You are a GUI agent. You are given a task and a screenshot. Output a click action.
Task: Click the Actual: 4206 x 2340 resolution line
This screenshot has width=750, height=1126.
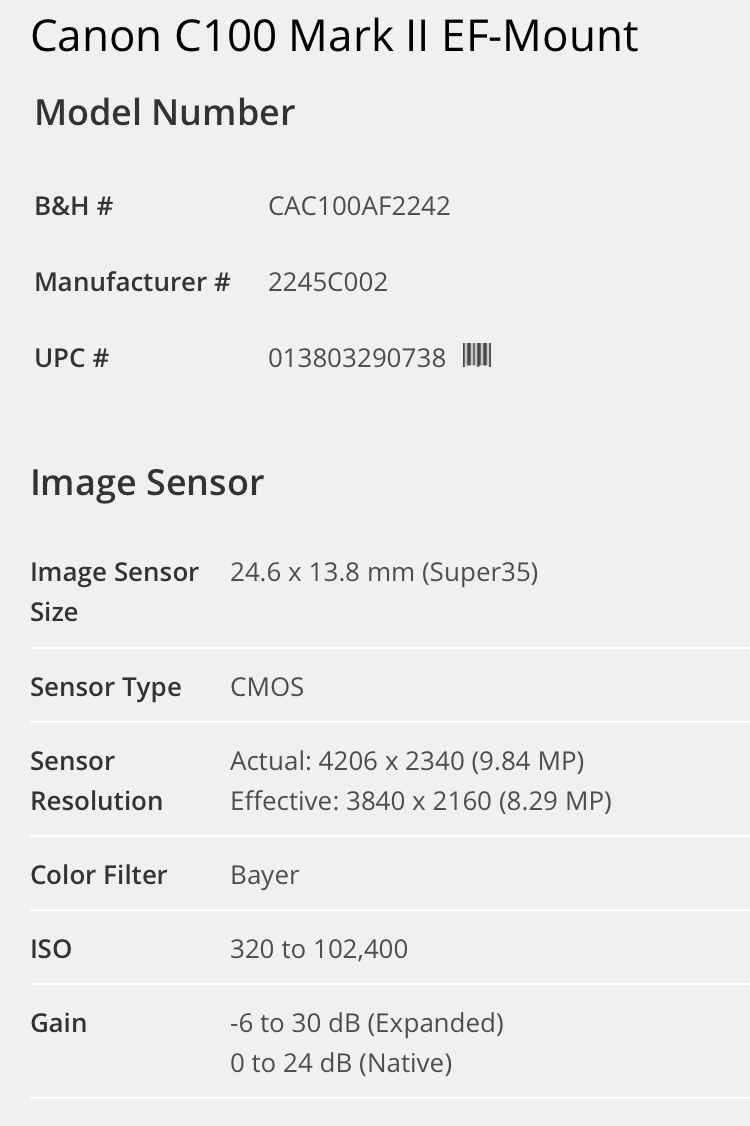[x=407, y=761]
